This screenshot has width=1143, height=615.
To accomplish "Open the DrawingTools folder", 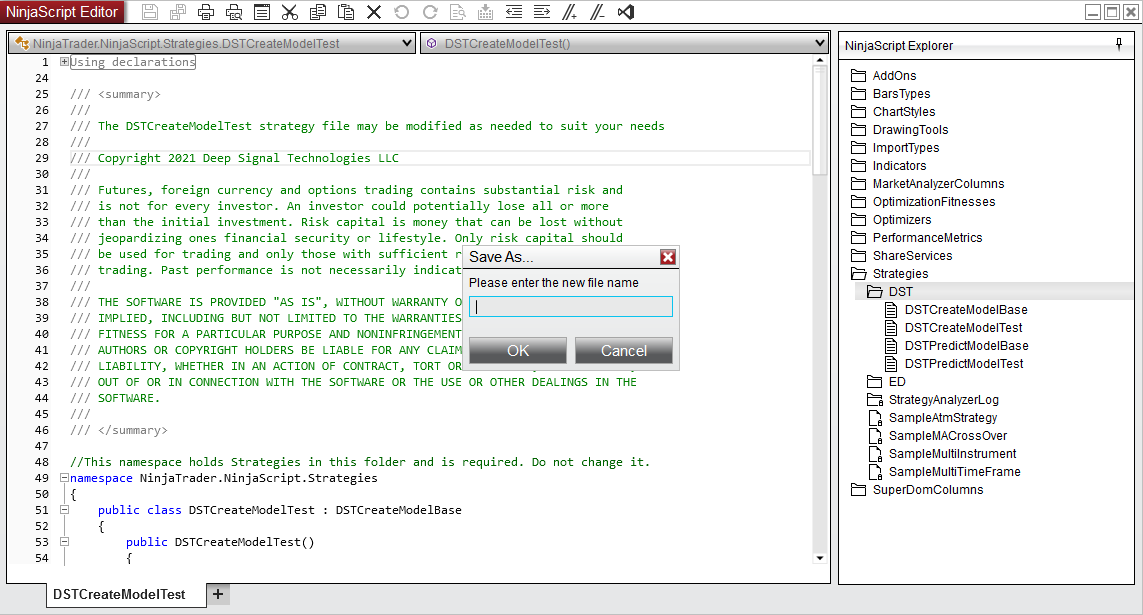I will pos(900,130).
